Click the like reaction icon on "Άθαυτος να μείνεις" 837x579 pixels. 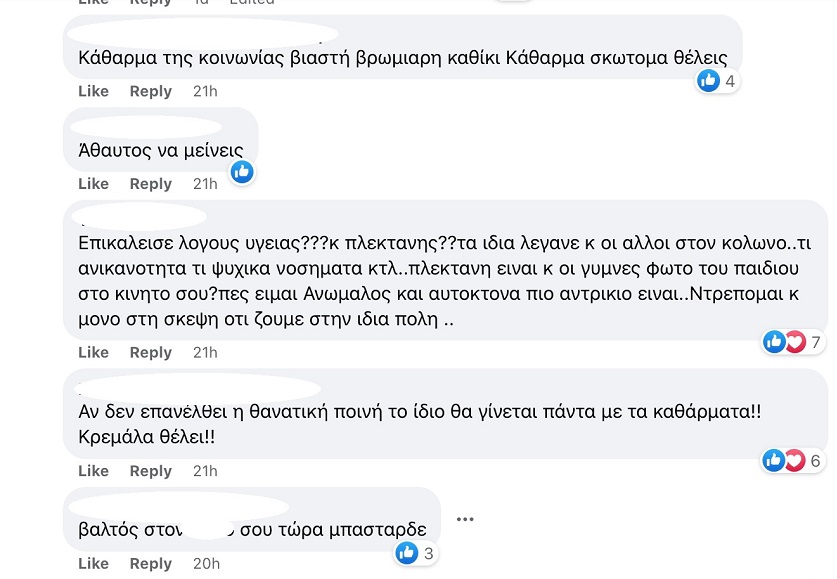241,172
